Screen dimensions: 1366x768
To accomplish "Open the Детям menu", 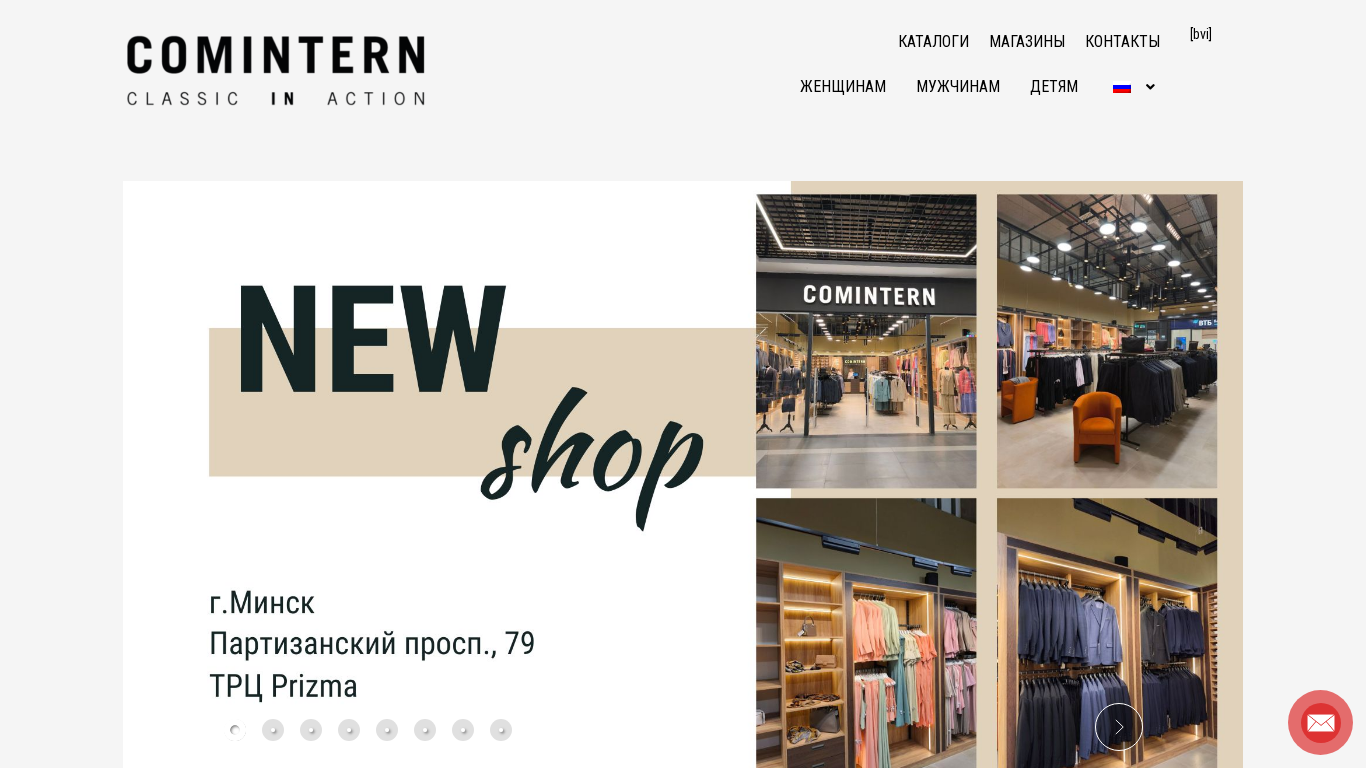I will click(1054, 87).
